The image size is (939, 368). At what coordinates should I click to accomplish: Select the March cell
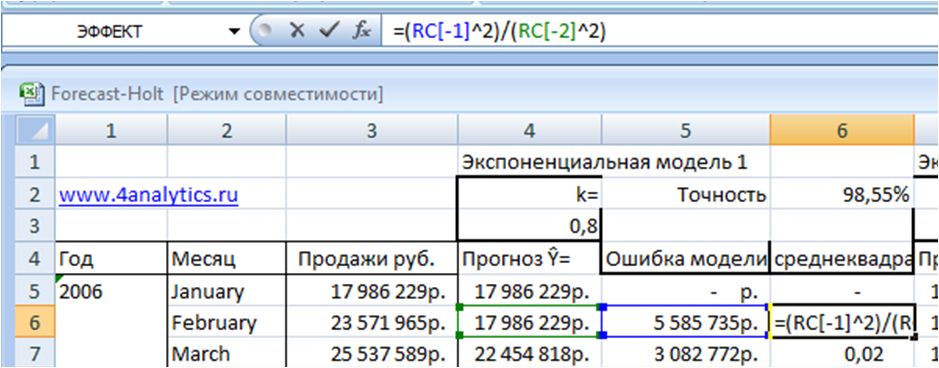tap(227, 354)
